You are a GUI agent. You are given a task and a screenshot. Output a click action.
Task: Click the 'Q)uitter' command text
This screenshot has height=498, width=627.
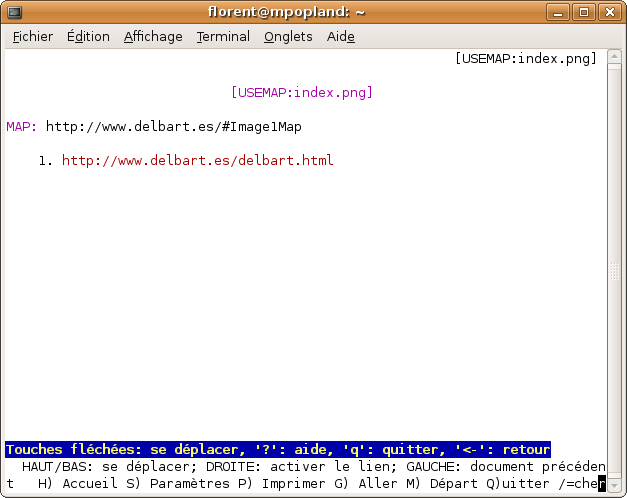point(518,484)
